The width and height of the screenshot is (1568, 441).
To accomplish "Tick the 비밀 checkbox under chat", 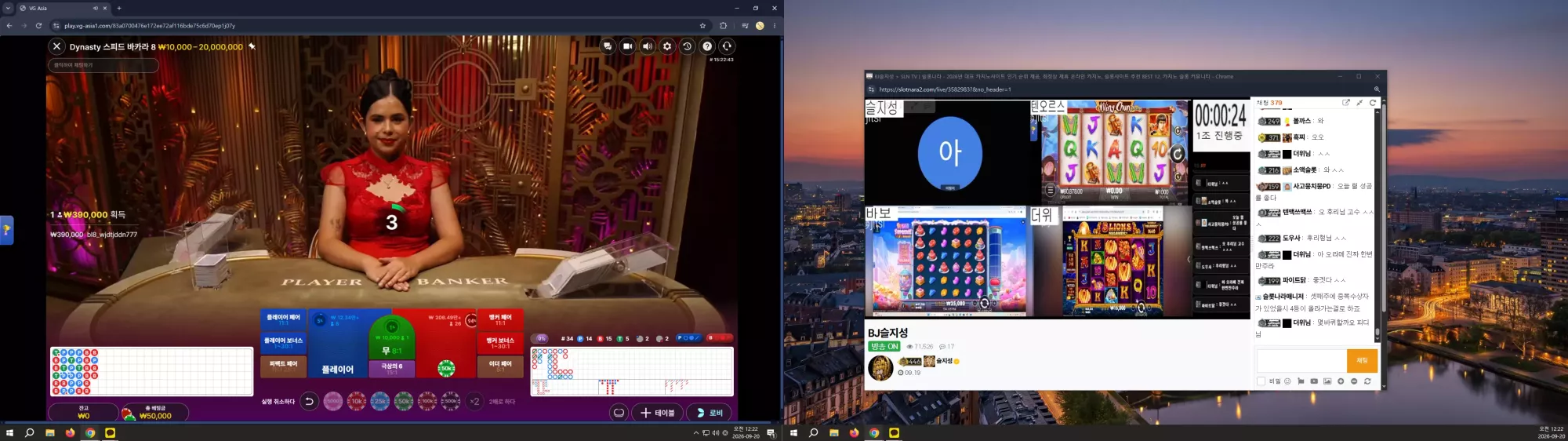I will [x=1261, y=381].
